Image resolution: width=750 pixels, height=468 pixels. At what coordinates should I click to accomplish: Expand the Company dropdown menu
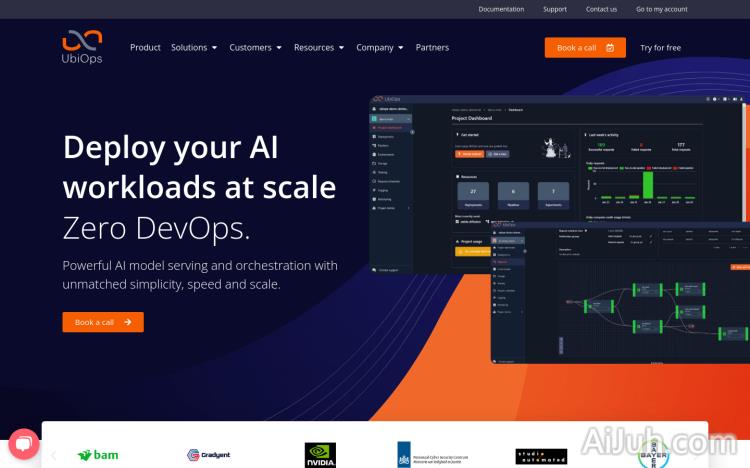click(x=380, y=47)
